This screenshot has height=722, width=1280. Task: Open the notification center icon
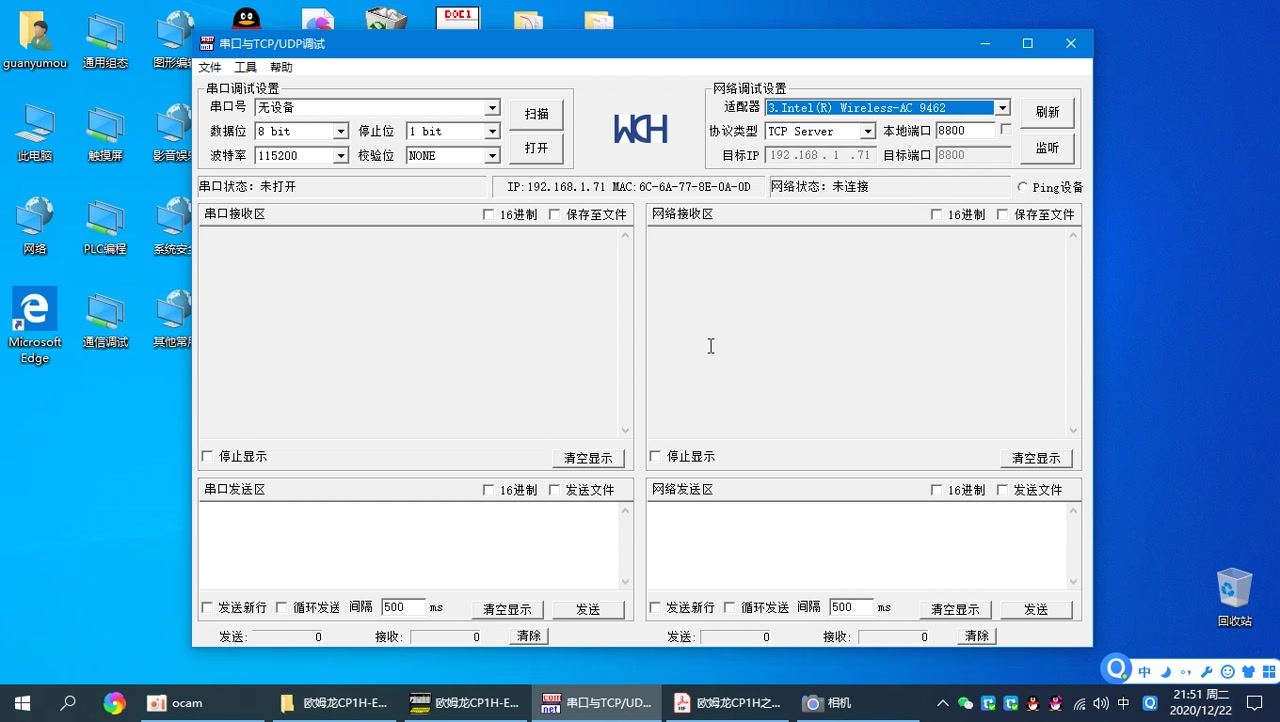1255,703
